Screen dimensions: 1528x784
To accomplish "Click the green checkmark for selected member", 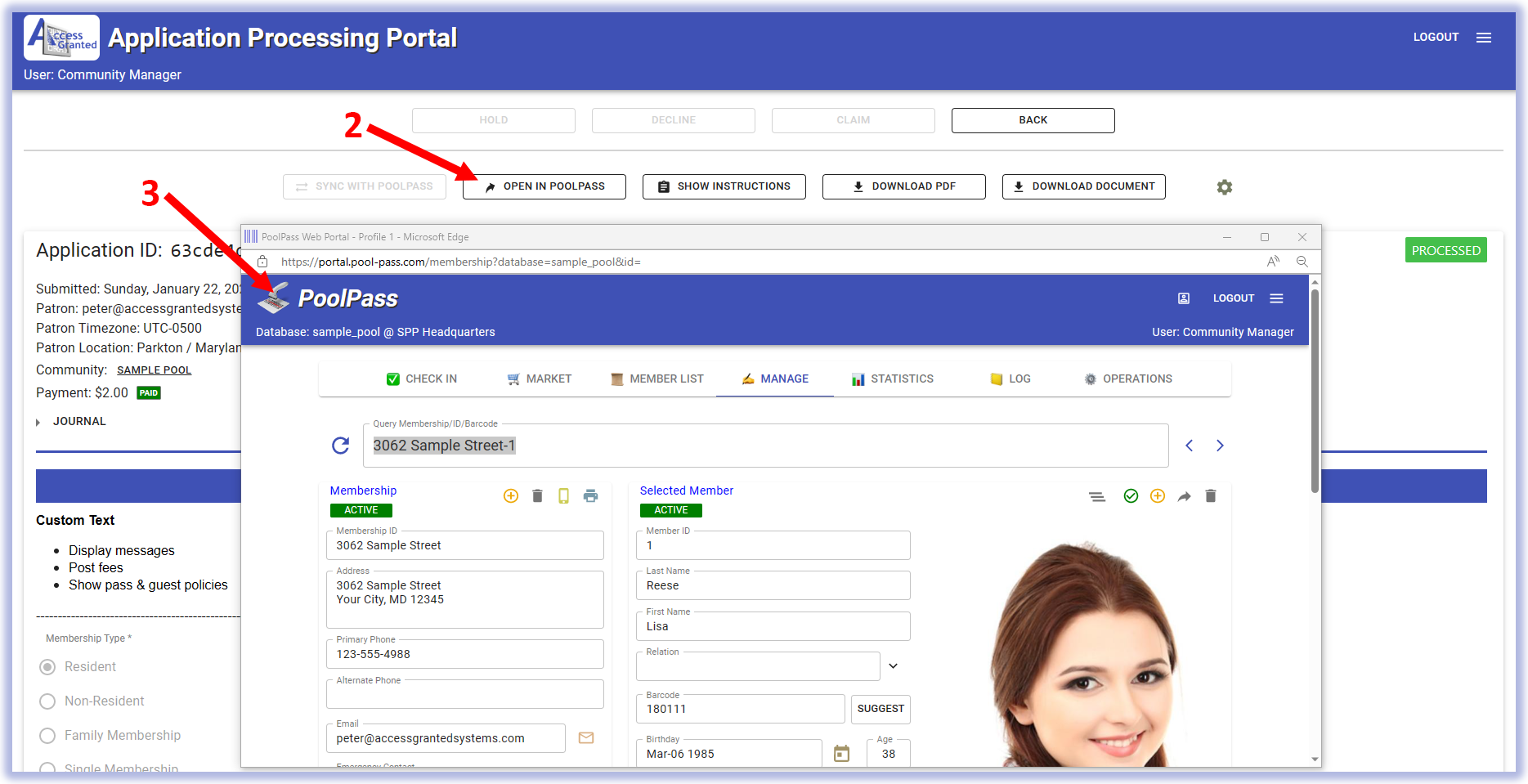I will tap(1131, 496).
